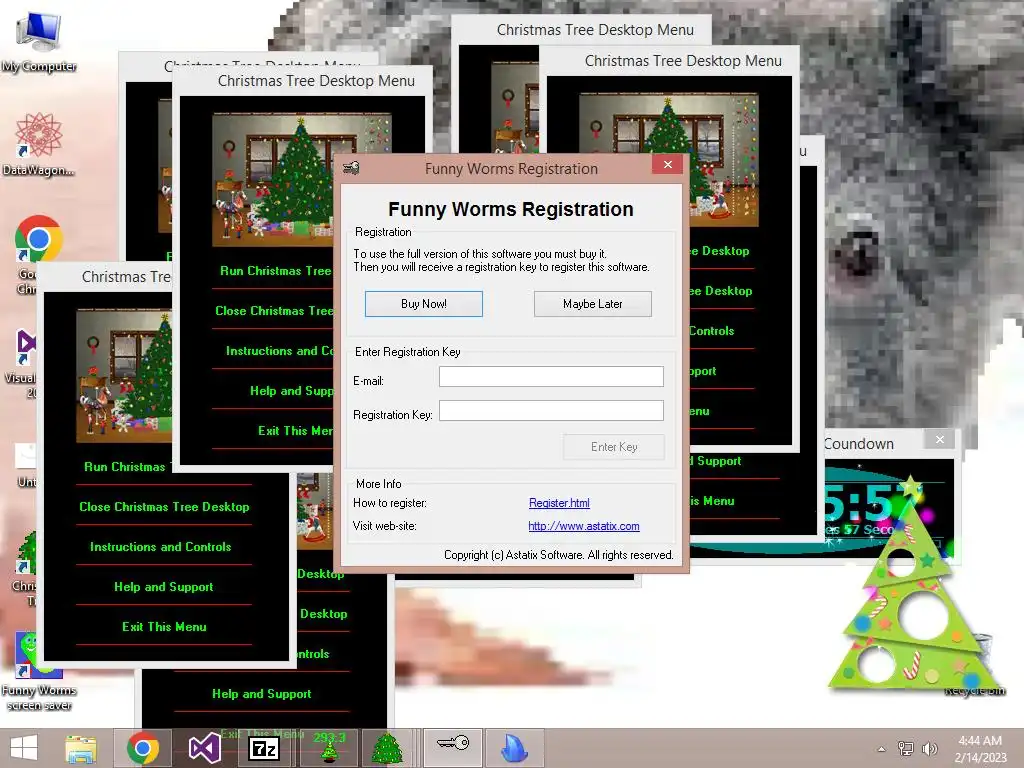Click the Christmas tree taskbar icon
Image resolution: width=1024 pixels, height=768 pixels.
coord(387,748)
